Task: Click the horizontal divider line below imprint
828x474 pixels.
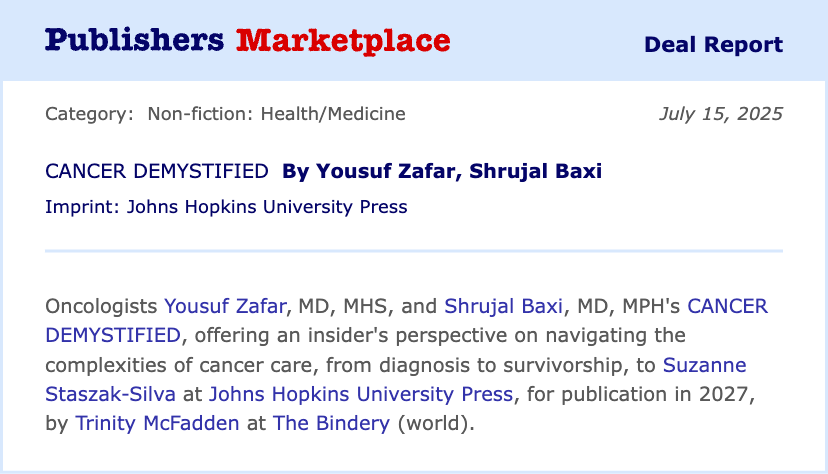Action: (414, 251)
